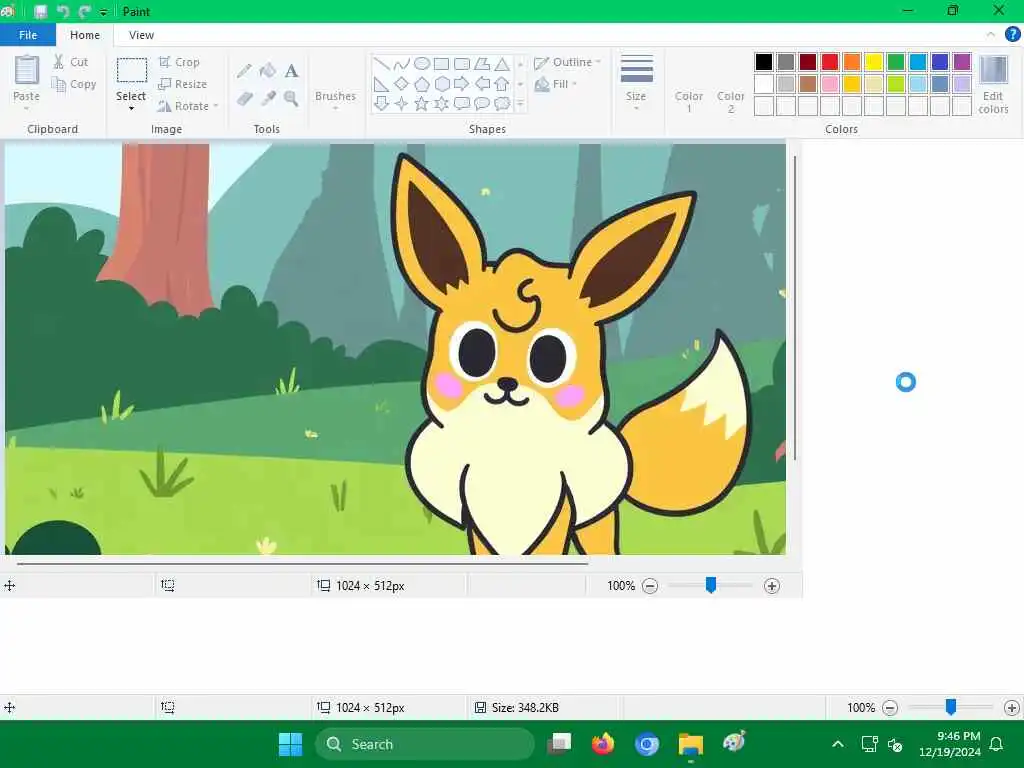
Task: Select the Color picker eyedropper tool
Action: (268, 99)
